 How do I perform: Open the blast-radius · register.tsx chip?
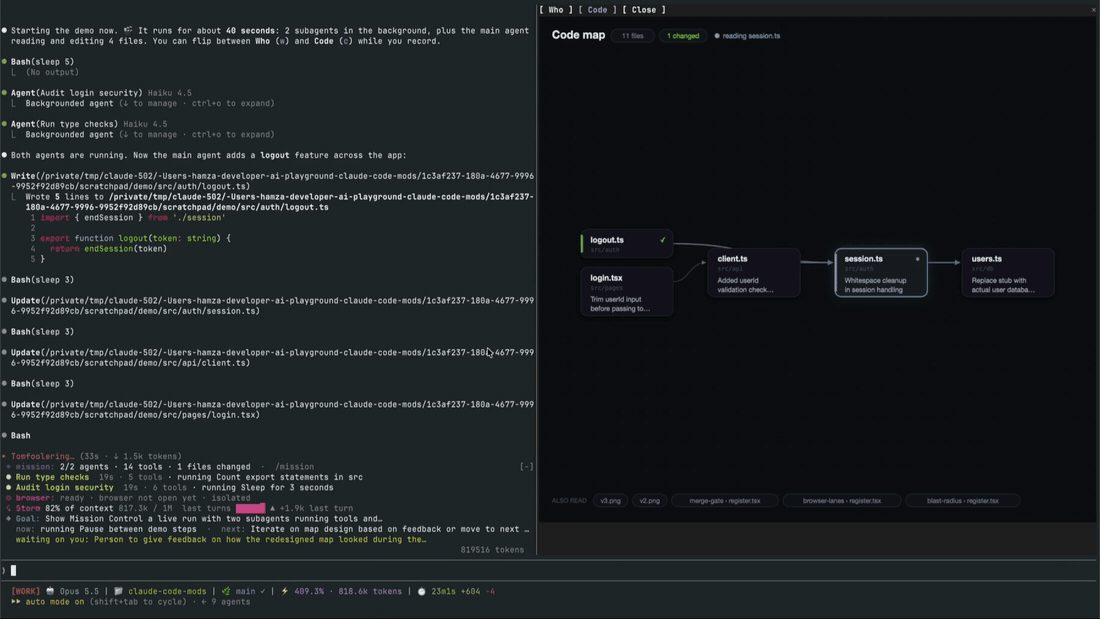[x=962, y=500]
